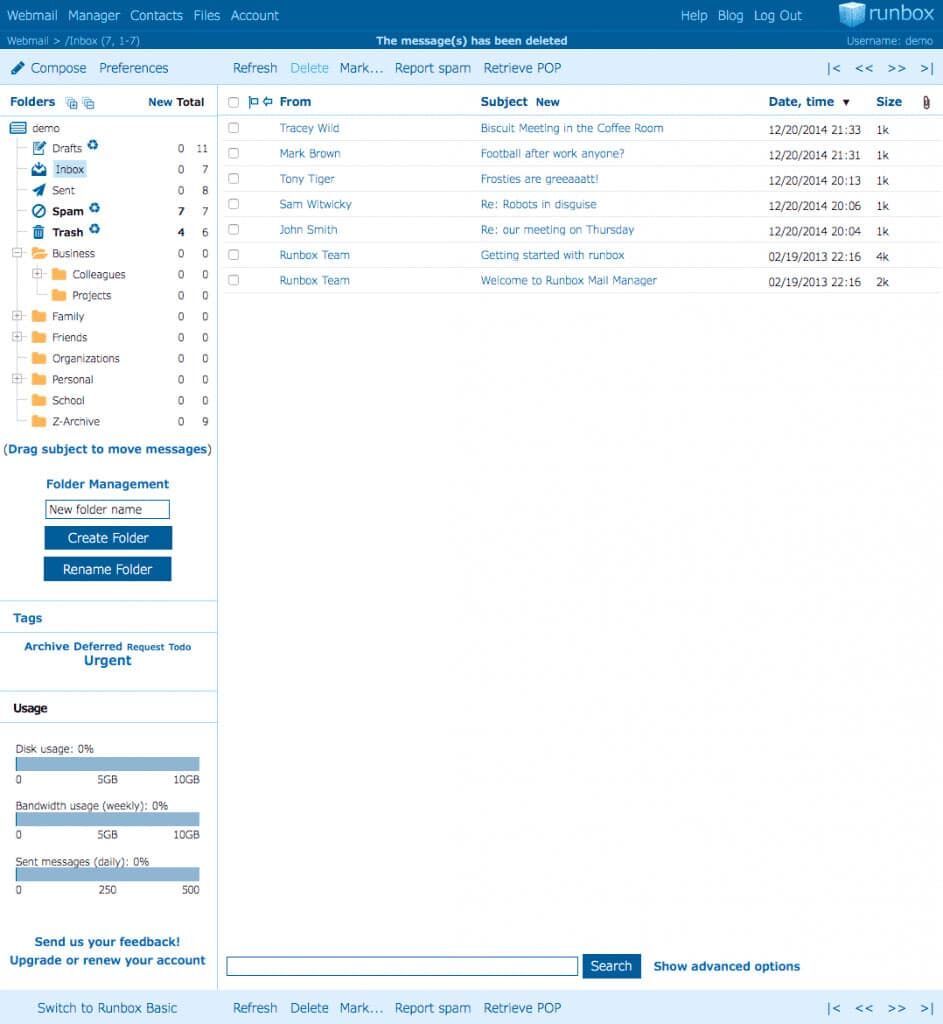Click Show advanced options link
The width and height of the screenshot is (943, 1024).
726,966
